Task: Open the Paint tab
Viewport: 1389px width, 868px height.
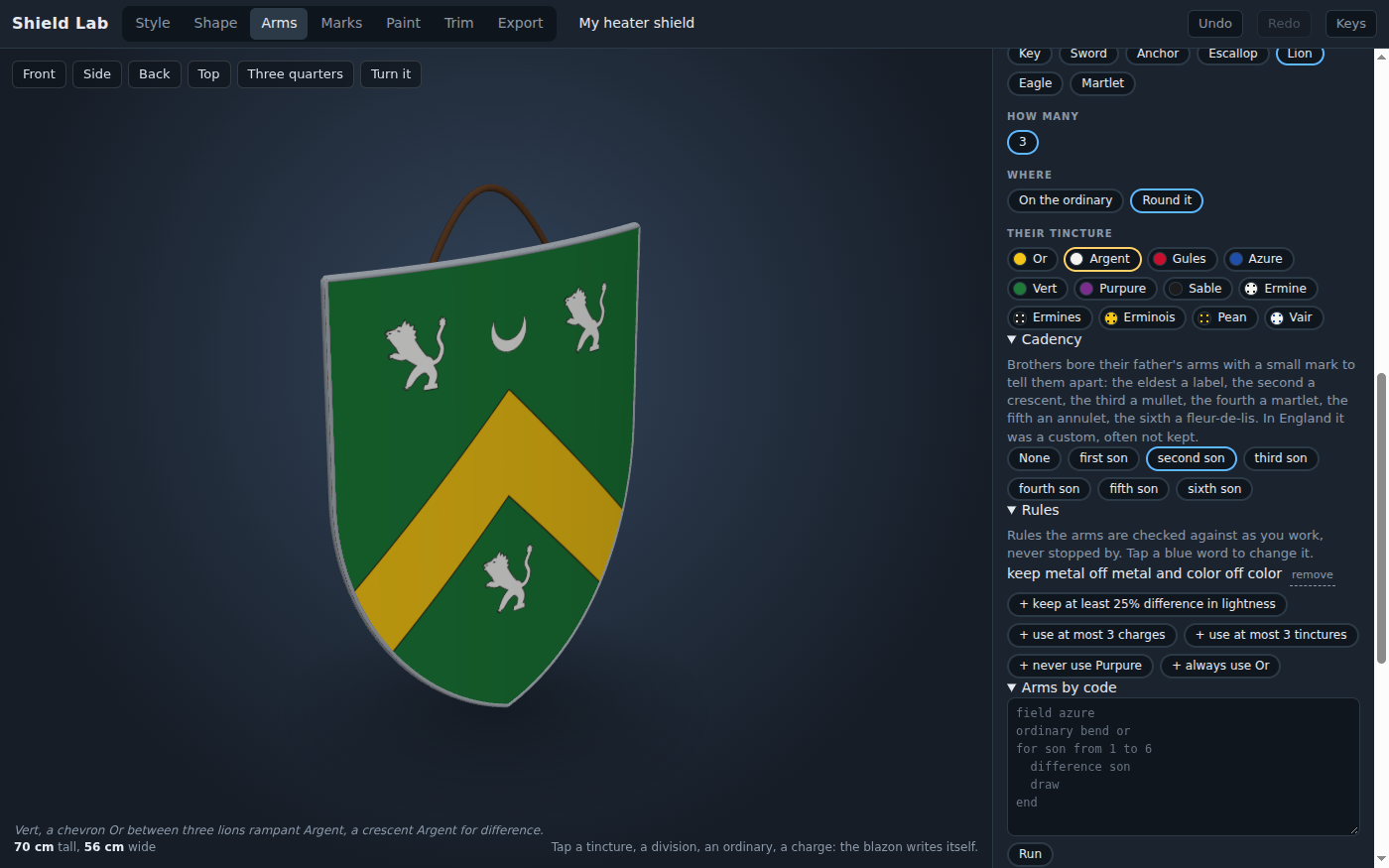Action: pos(403,23)
